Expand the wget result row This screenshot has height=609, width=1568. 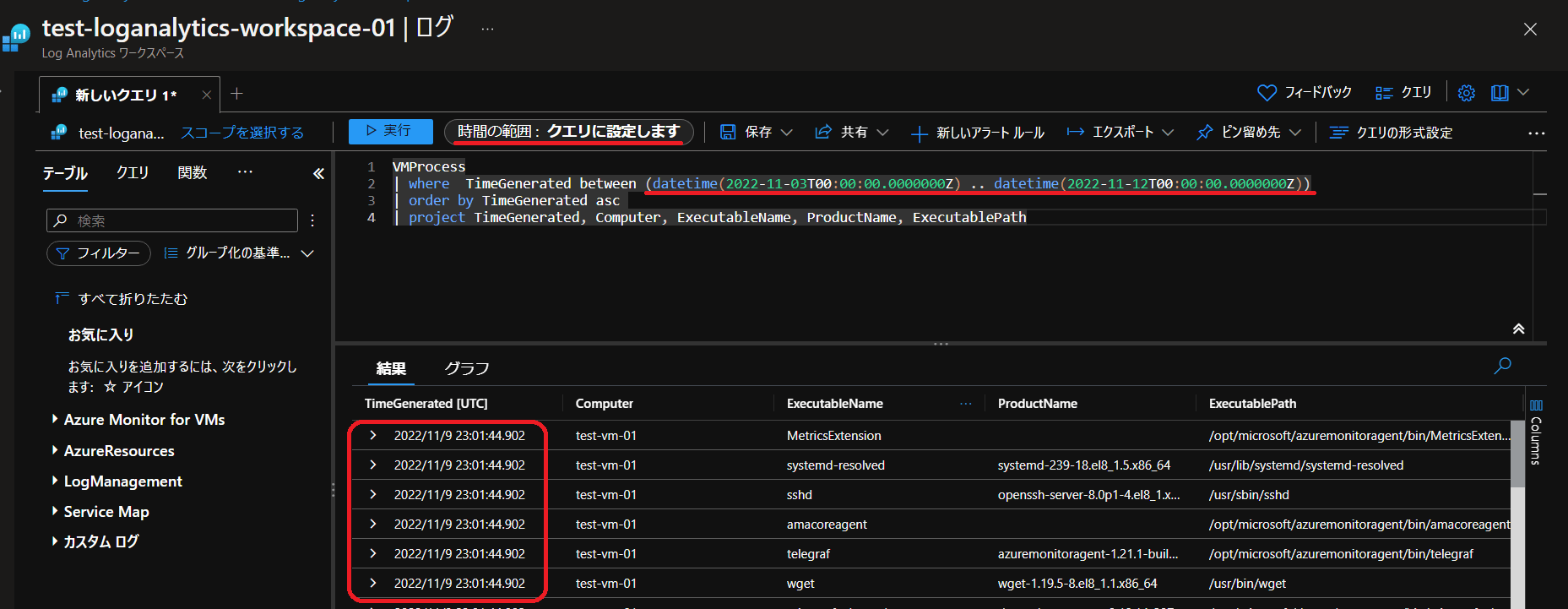point(372,584)
